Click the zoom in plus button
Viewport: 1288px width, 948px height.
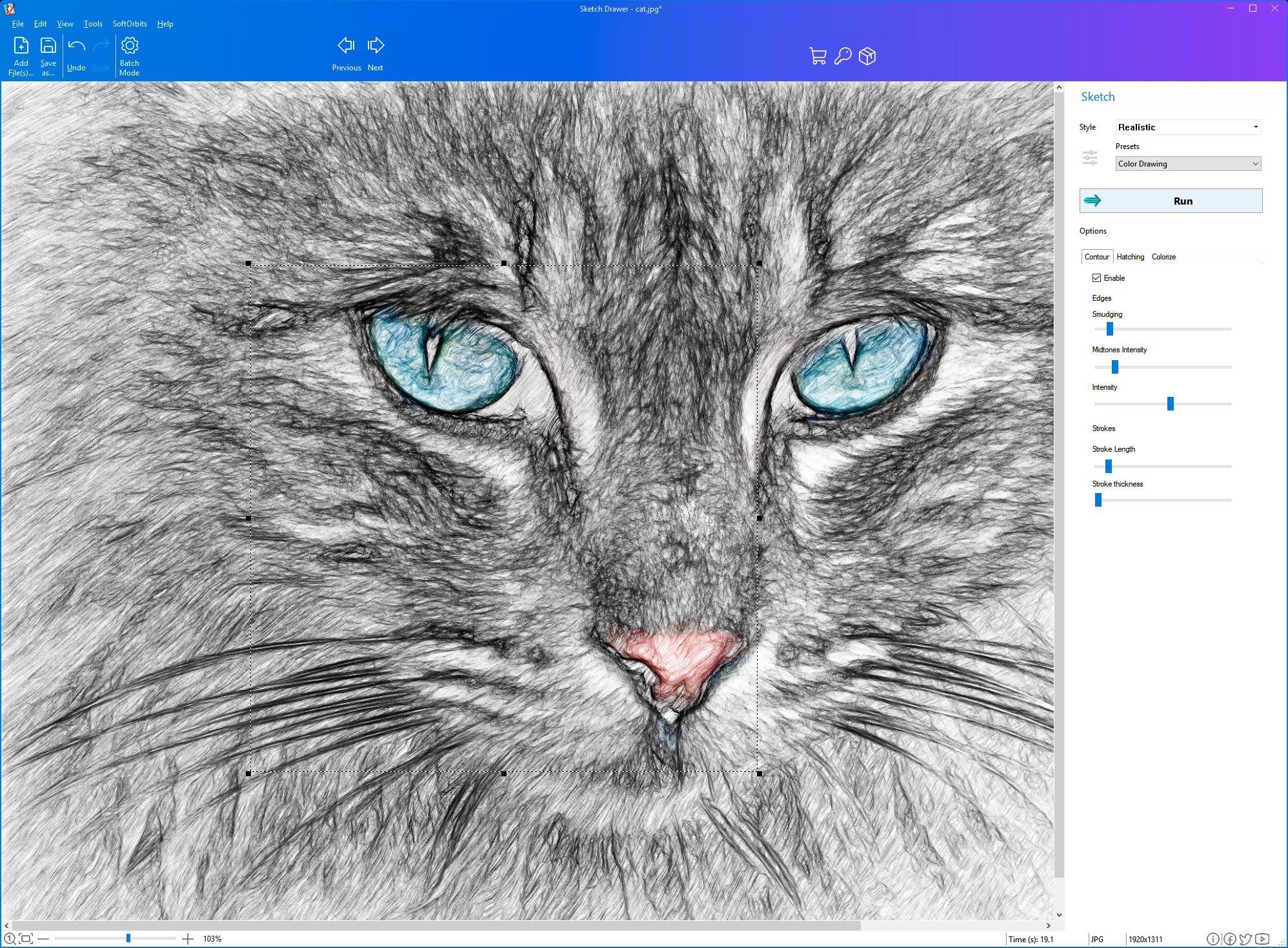point(187,939)
